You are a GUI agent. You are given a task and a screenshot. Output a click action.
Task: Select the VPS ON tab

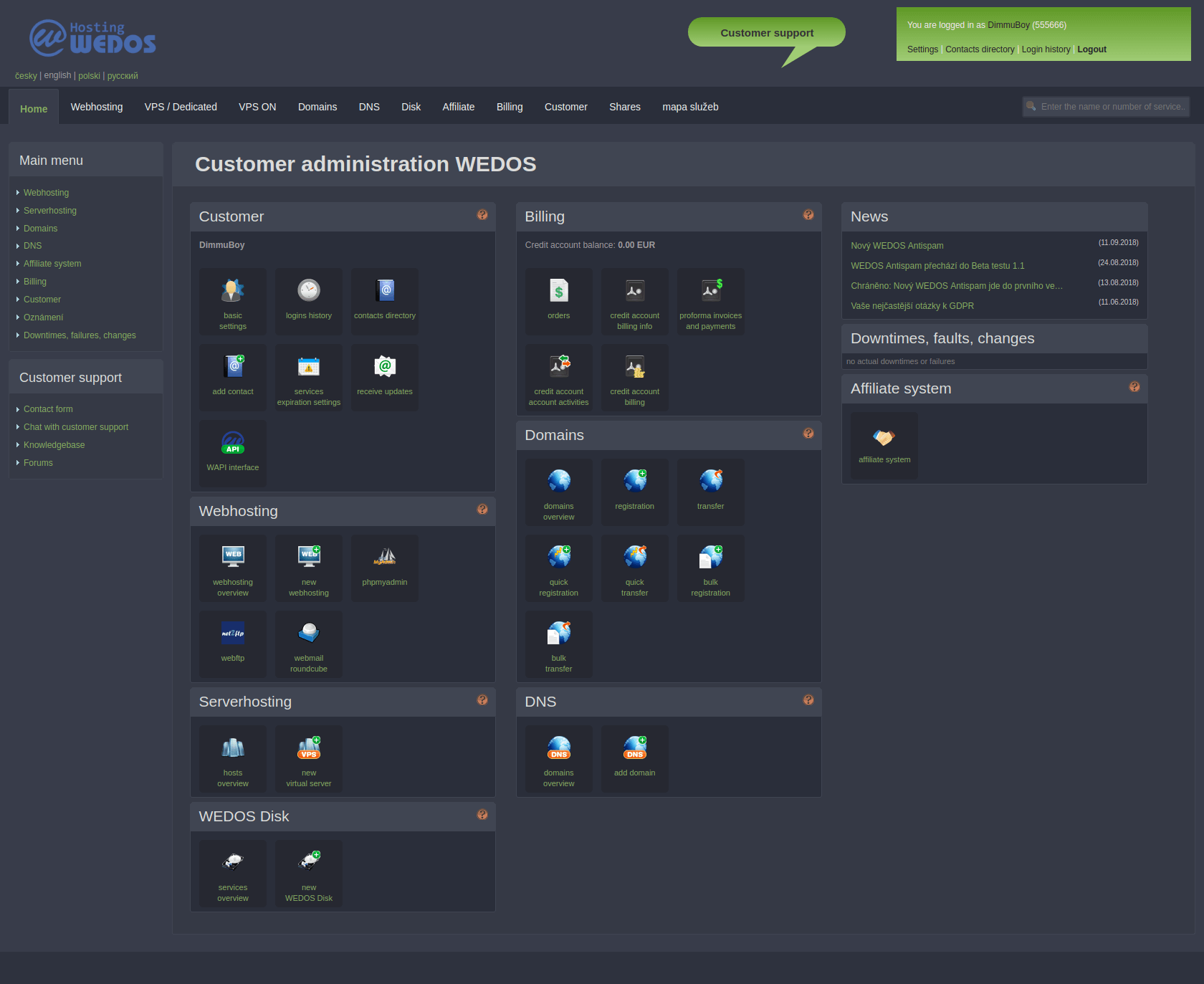[x=257, y=107]
